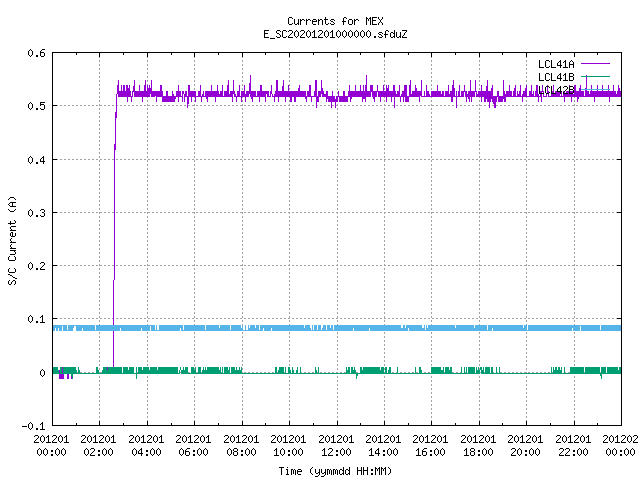The width and height of the screenshot is (640, 480).
Task: Click the light blue LCL42B trace band
Action: tap(337, 328)
